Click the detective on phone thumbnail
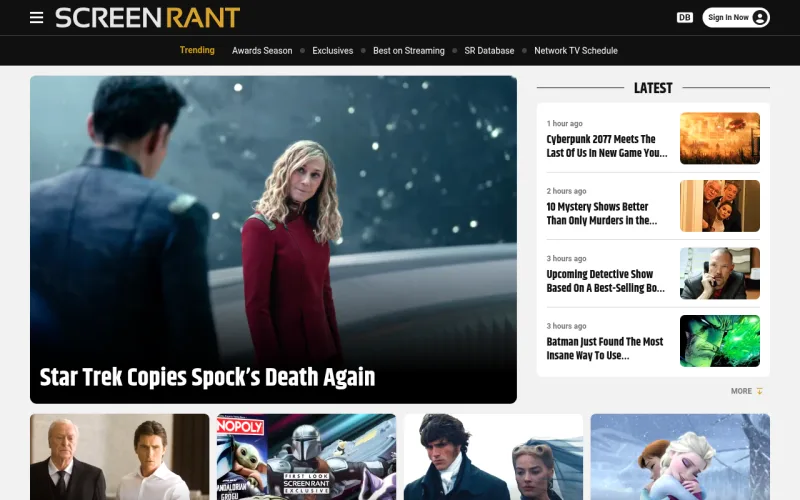Image resolution: width=800 pixels, height=500 pixels. (x=719, y=273)
